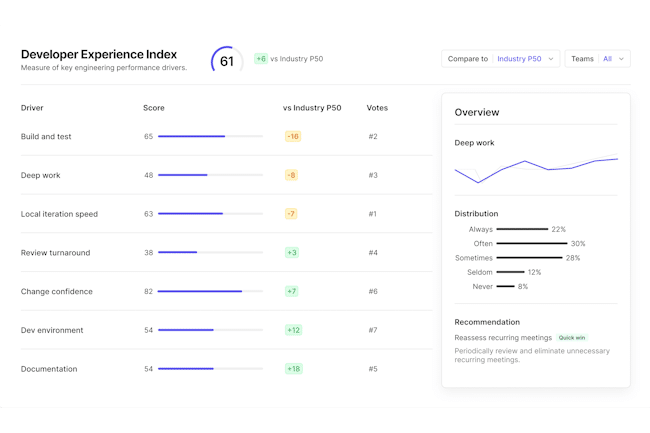Click the -16 badge for Build and test
Screen dimensions: 650x433
point(293,136)
